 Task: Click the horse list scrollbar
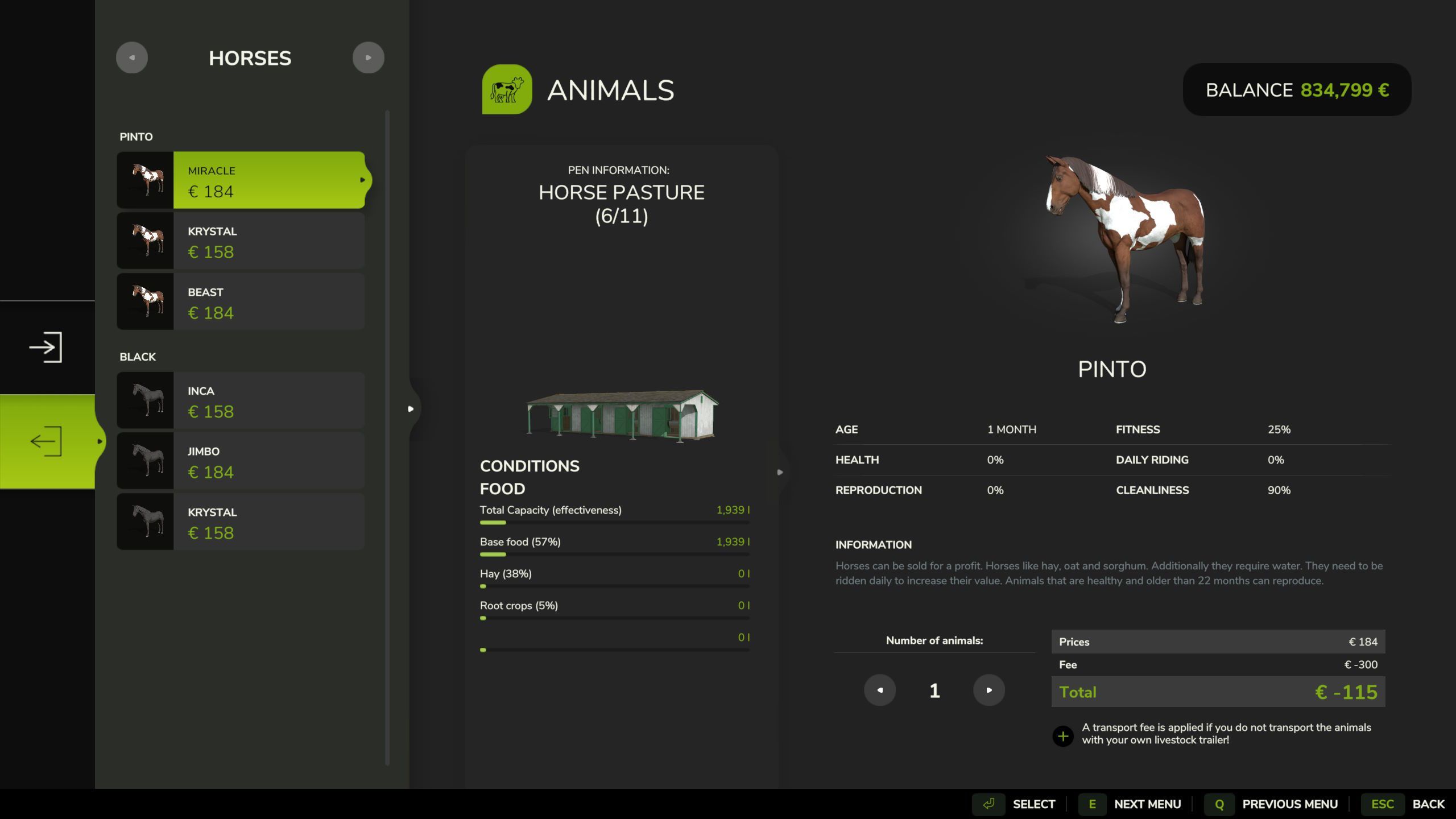click(x=387, y=438)
